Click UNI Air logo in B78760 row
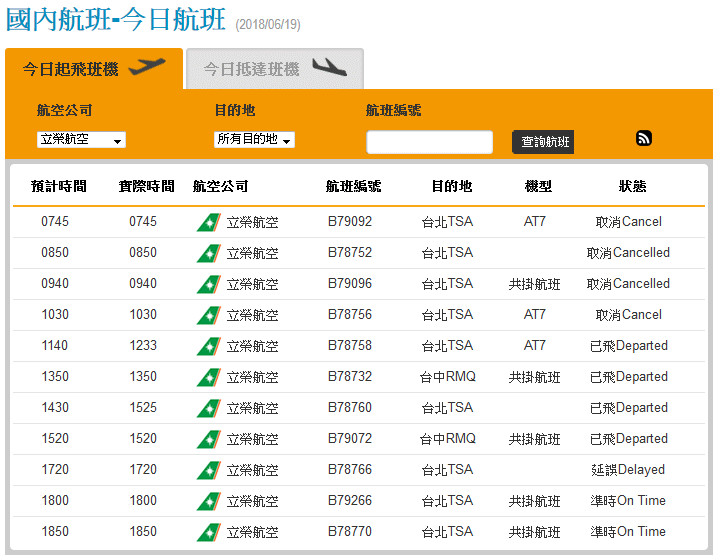 (209, 408)
